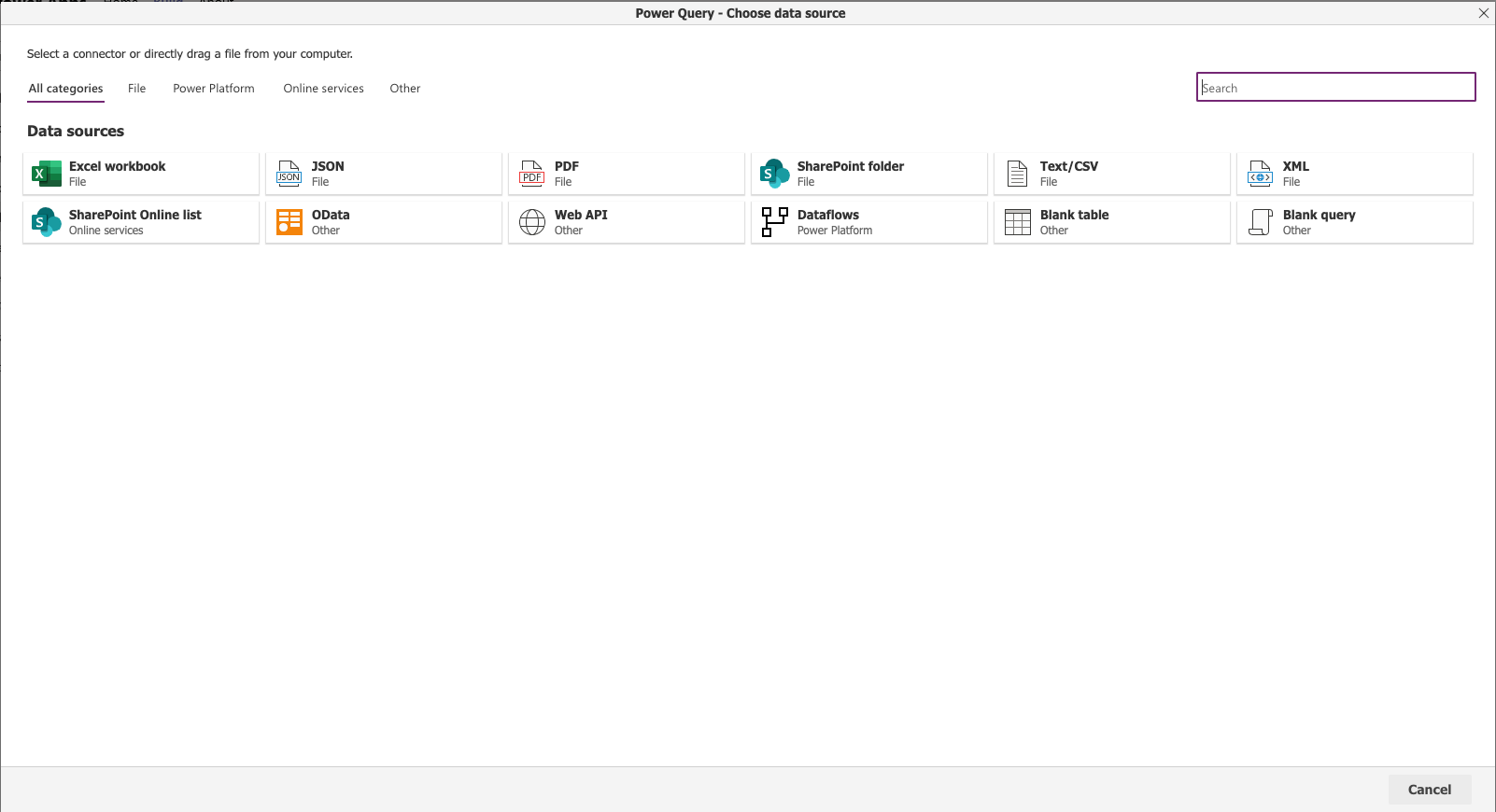The height and width of the screenshot is (812, 1496).
Task: Switch to the File category tab
Action: 136,89
